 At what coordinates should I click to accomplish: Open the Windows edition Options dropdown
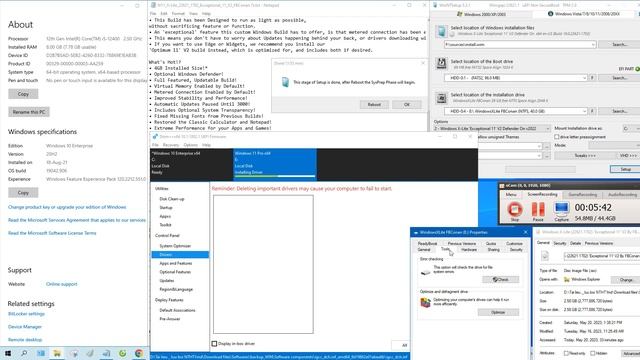(492, 129)
